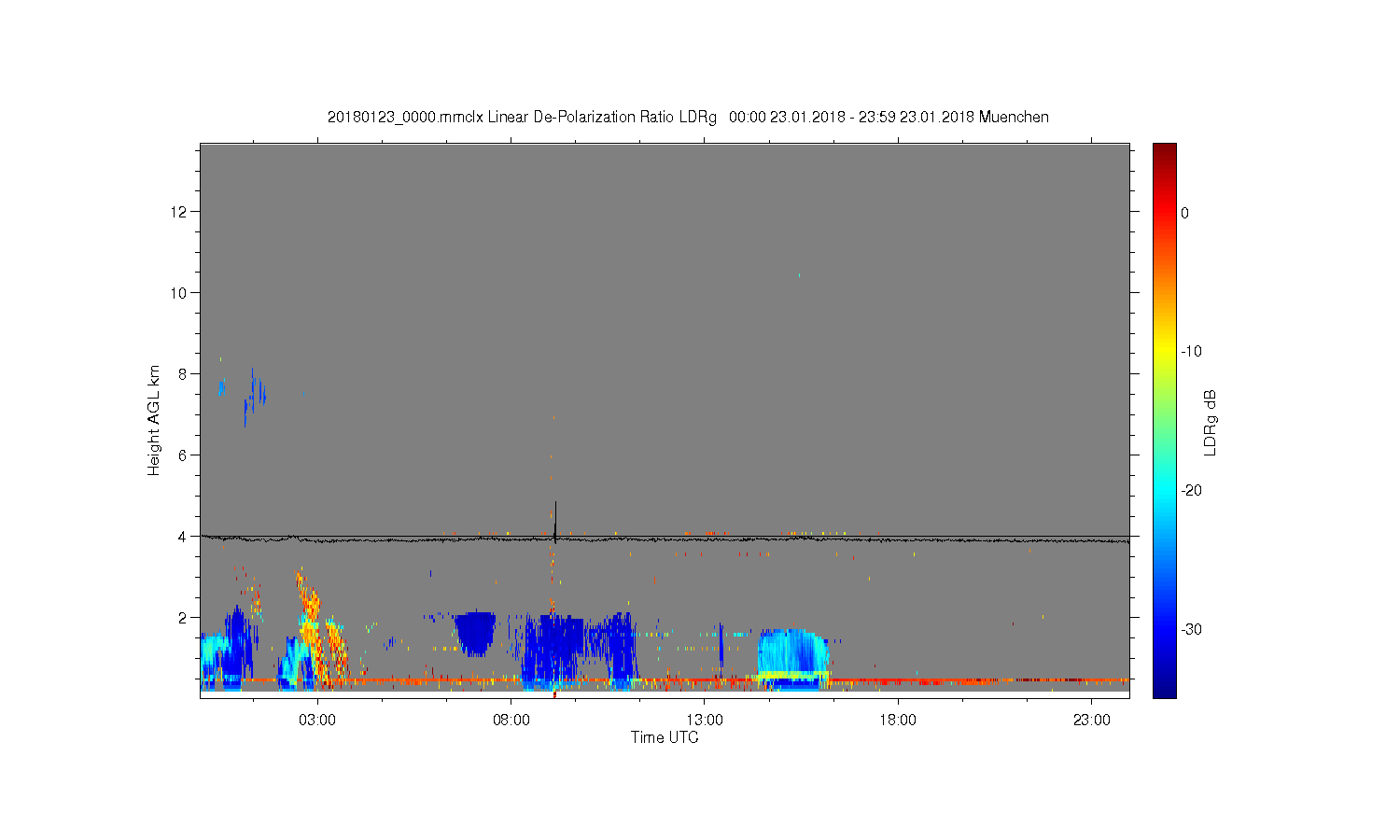Pick the dark red top of the colorbar
This screenshot has width=1400, height=840.
tap(1165, 149)
